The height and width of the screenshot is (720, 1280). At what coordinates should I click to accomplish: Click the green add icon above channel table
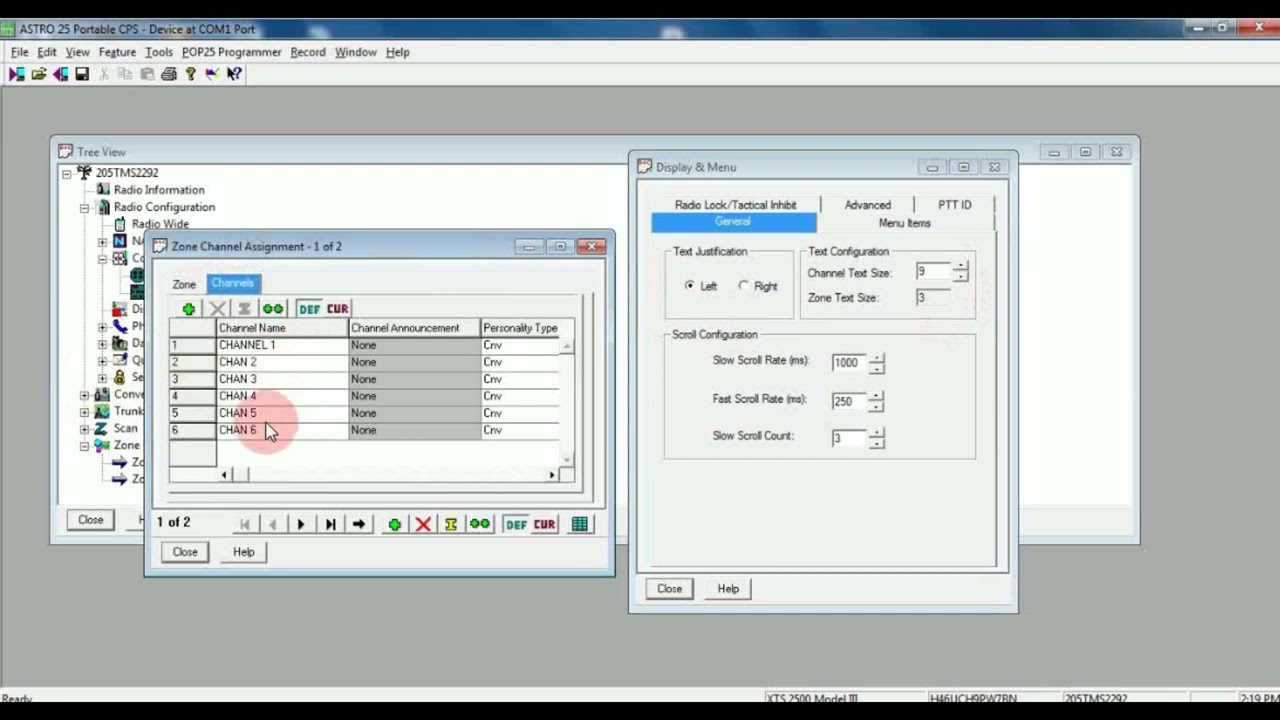pyautogui.click(x=188, y=309)
